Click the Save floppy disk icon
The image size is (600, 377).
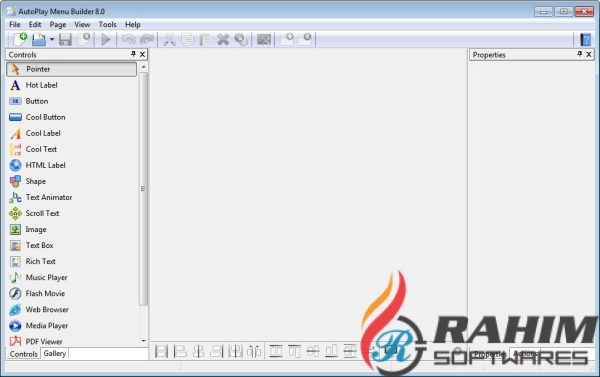[65, 39]
